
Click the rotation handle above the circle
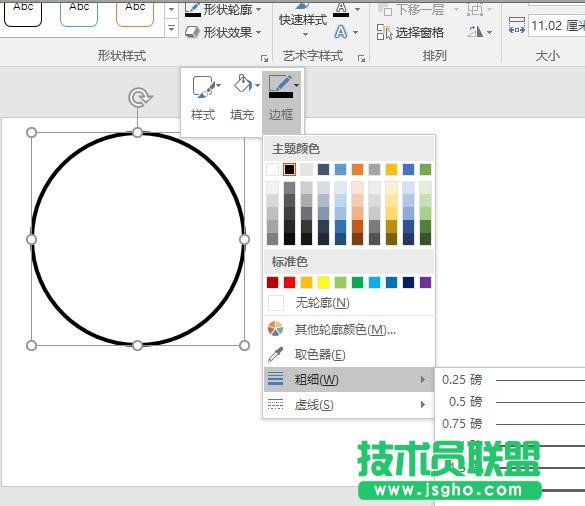point(140,97)
